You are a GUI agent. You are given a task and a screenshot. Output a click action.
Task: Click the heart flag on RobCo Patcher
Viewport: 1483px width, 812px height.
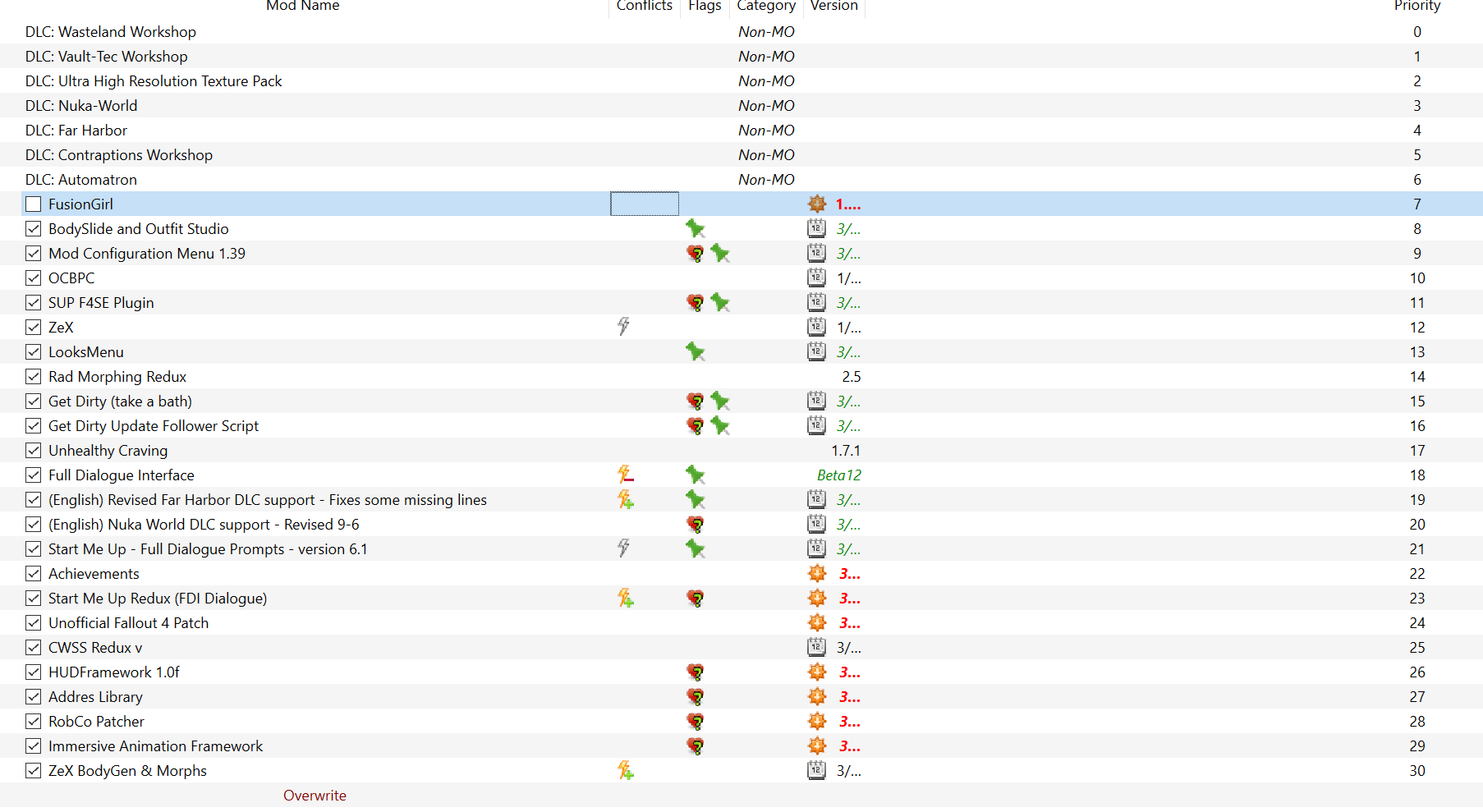696,721
